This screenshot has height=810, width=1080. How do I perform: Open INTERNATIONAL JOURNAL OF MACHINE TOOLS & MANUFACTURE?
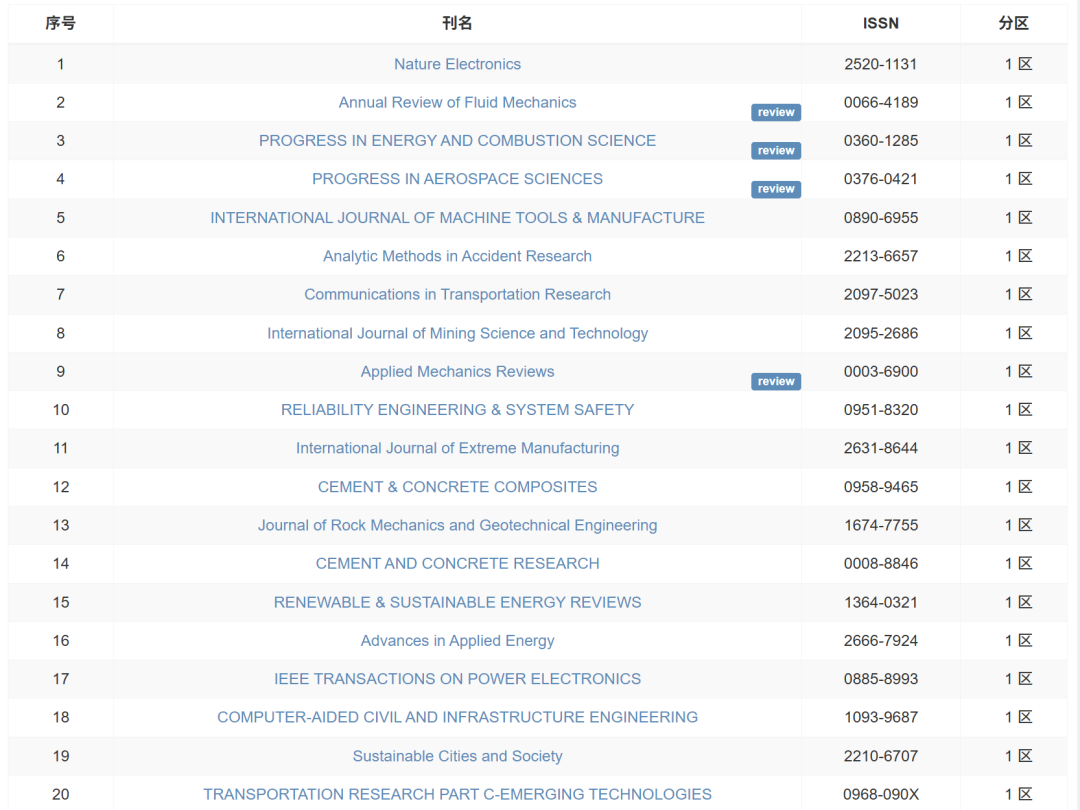tap(457, 218)
